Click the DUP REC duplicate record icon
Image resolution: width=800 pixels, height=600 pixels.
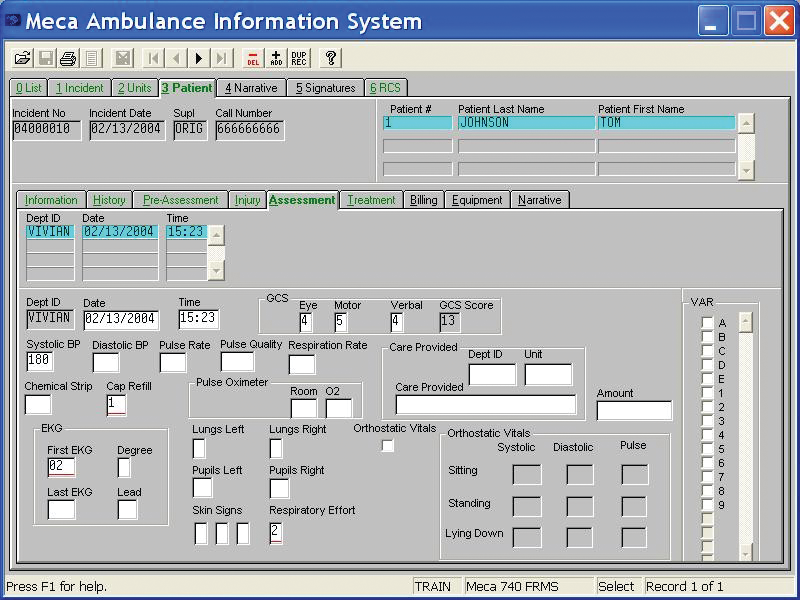click(x=299, y=59)
